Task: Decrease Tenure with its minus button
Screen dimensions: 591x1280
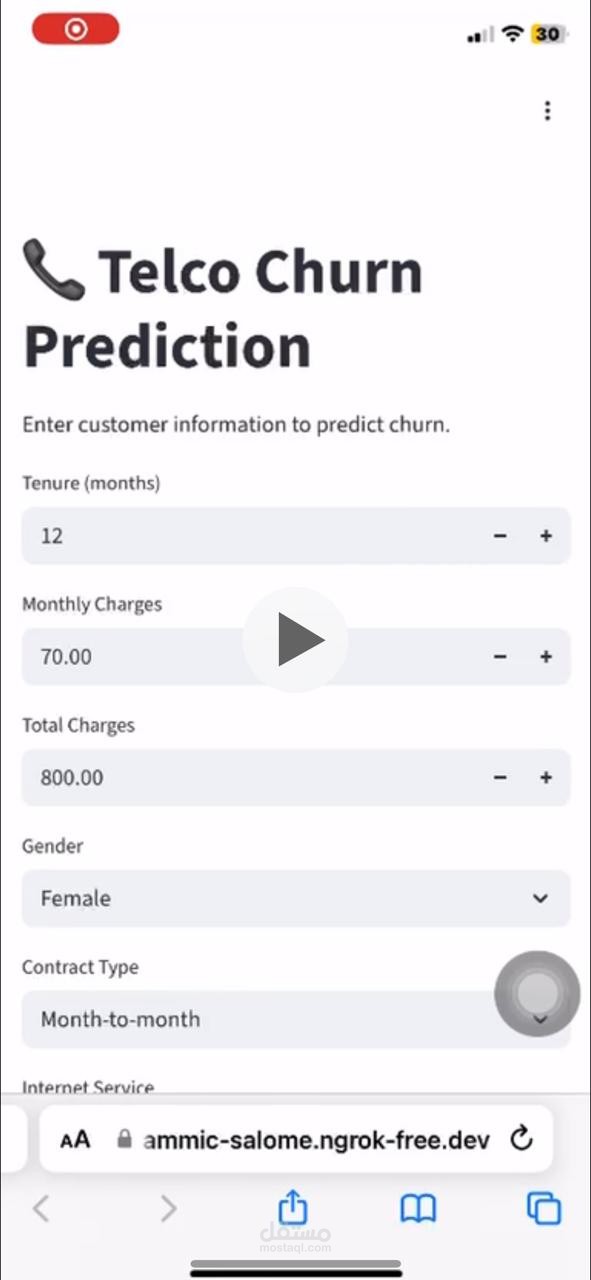Action: 500,536
